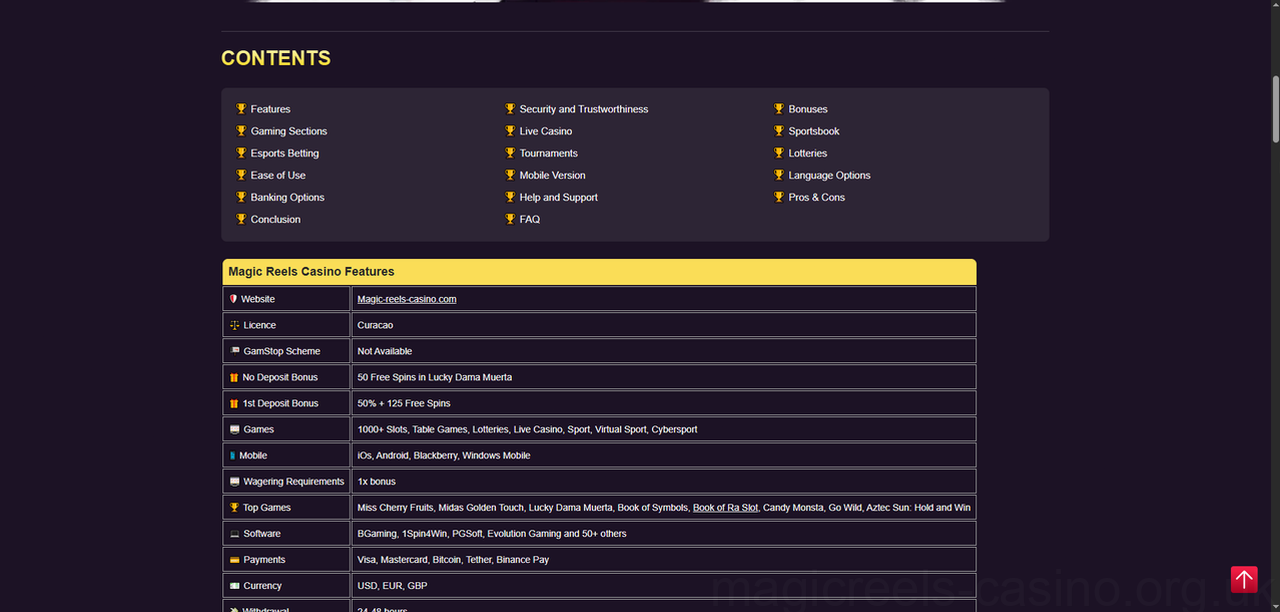
Task: Click the card icon in Payments row
Action: [235, 560]
